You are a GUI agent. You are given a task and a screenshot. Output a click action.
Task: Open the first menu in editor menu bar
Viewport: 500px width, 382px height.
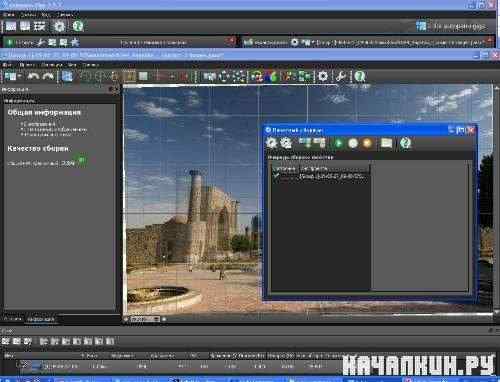coord(7,65)
